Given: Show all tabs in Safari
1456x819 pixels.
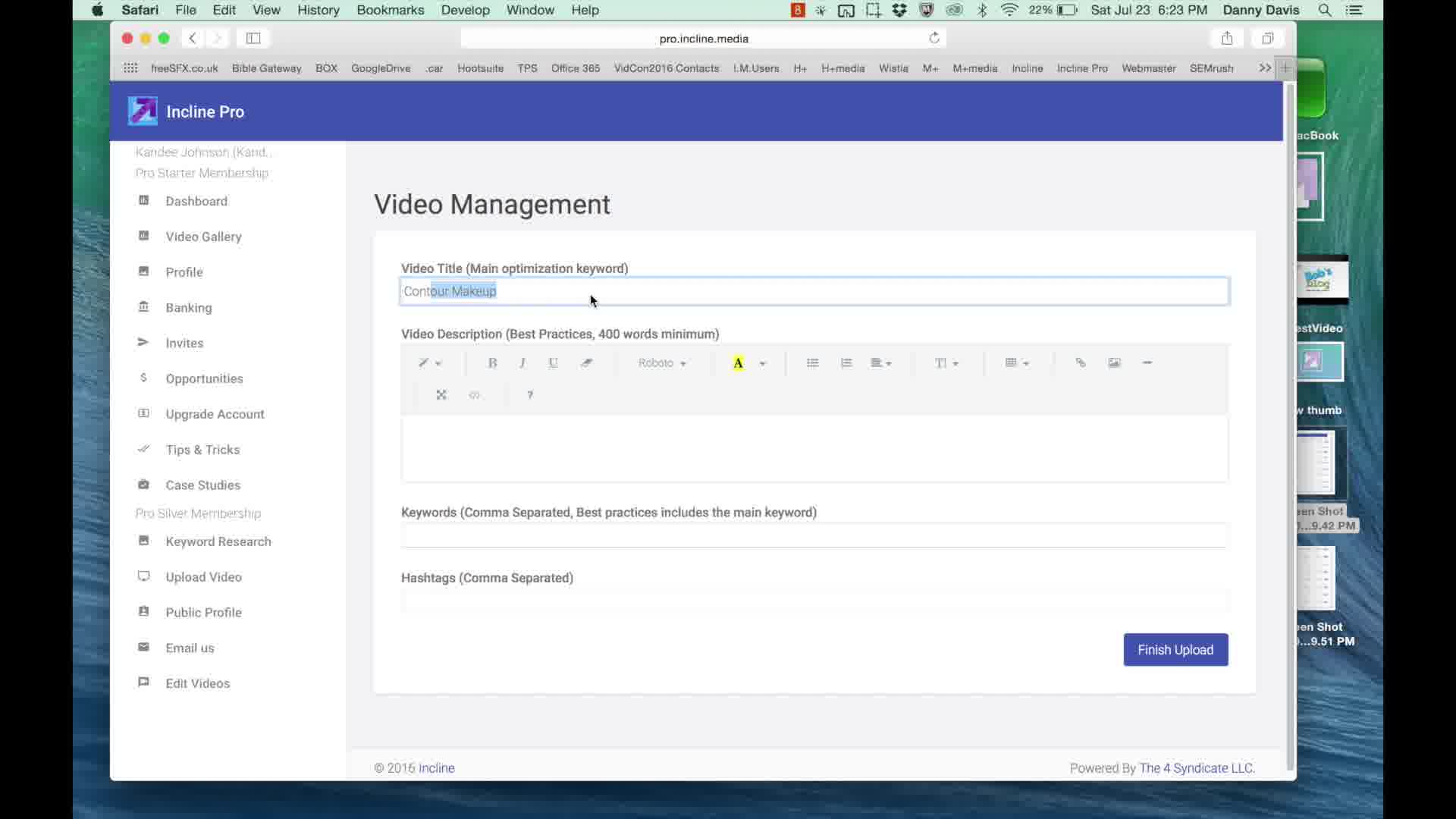Looking at the screenshot, I should pos(1267,39).
